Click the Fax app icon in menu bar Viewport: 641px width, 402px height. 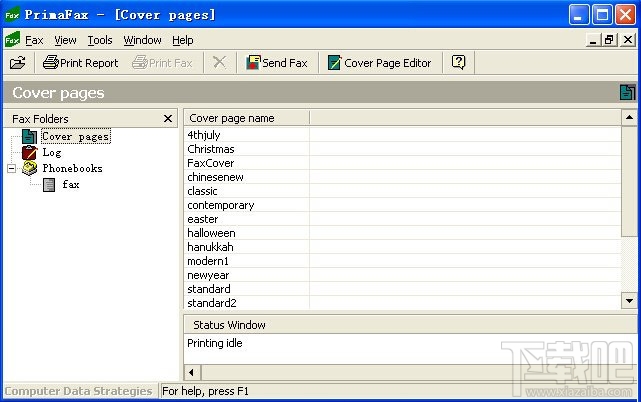[x=12, y=40]
